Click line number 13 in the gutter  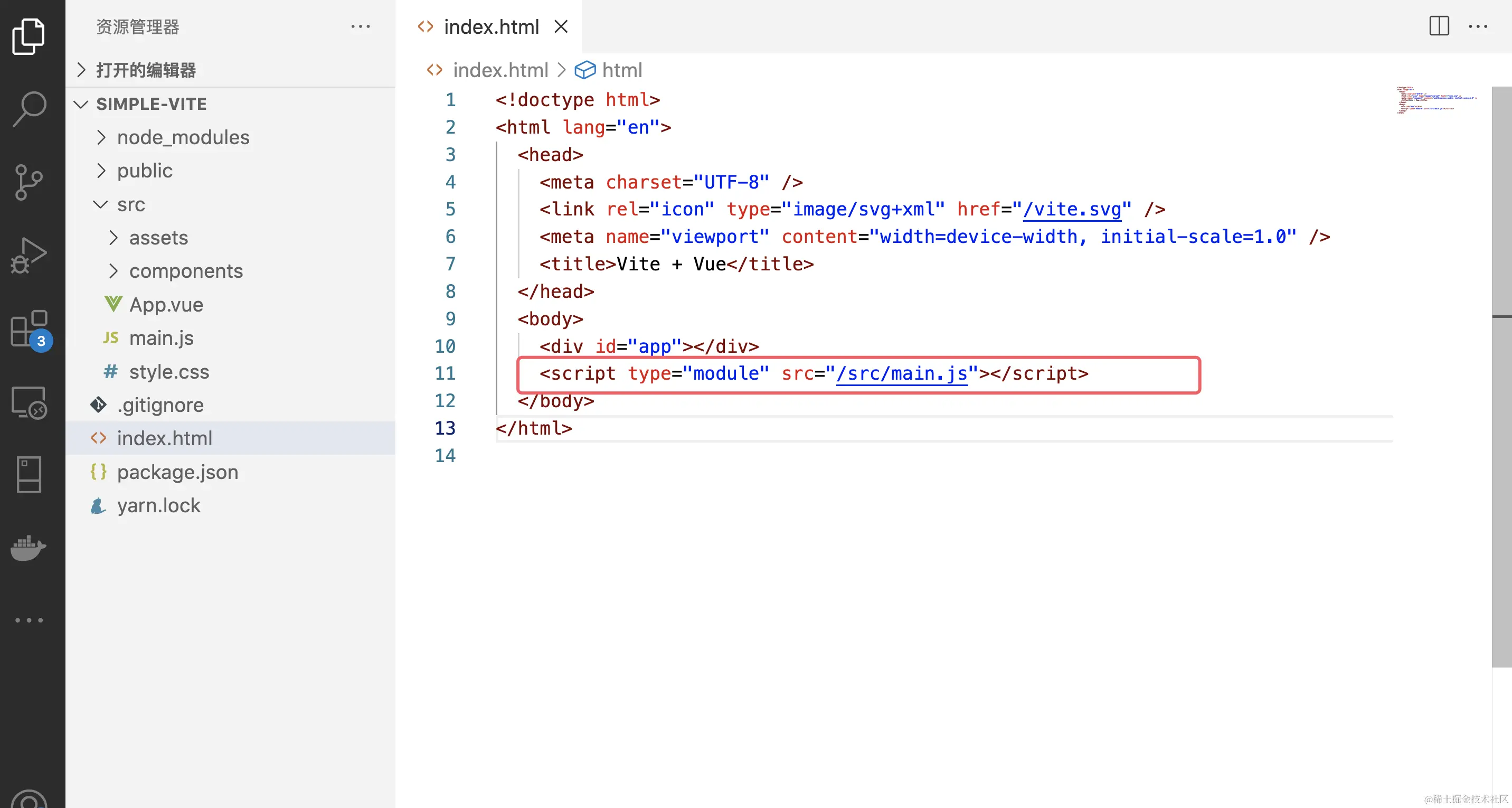445,428
